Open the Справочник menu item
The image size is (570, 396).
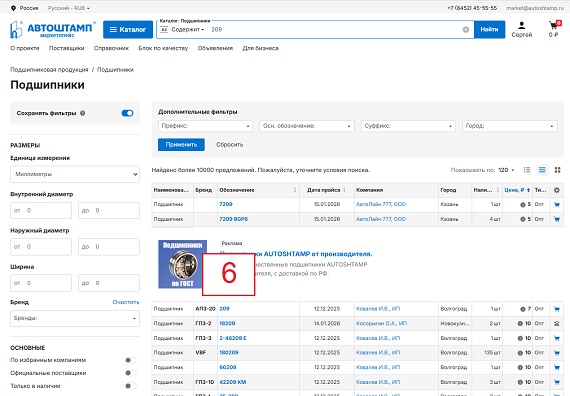[111, 48]
